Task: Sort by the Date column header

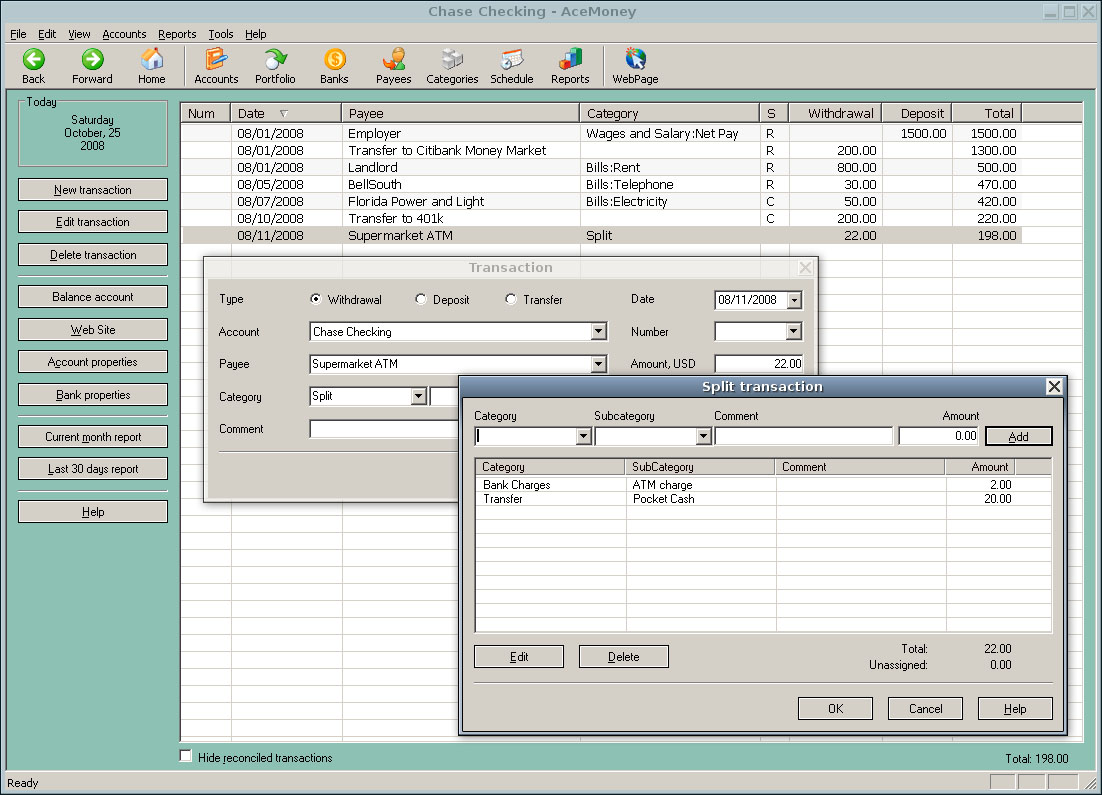Action: (x=286, y=113)
